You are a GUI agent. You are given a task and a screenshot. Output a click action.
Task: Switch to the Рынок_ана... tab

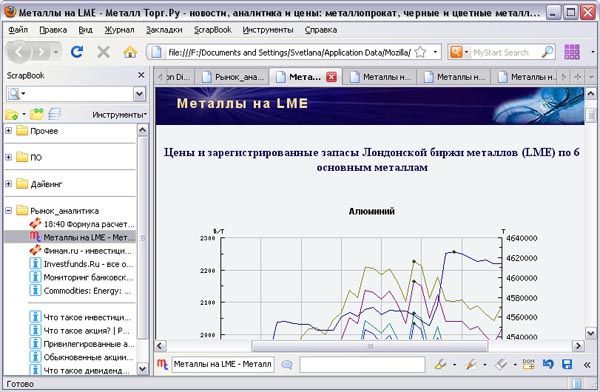[x=232, y=77]
